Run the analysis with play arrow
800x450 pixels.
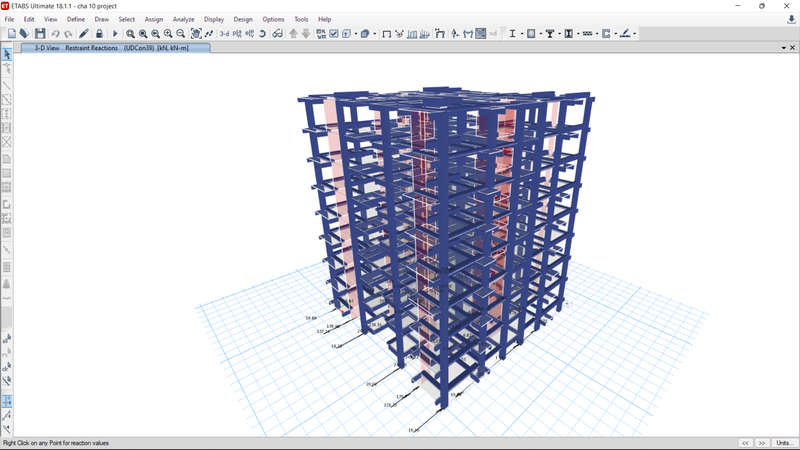[115, 34]
